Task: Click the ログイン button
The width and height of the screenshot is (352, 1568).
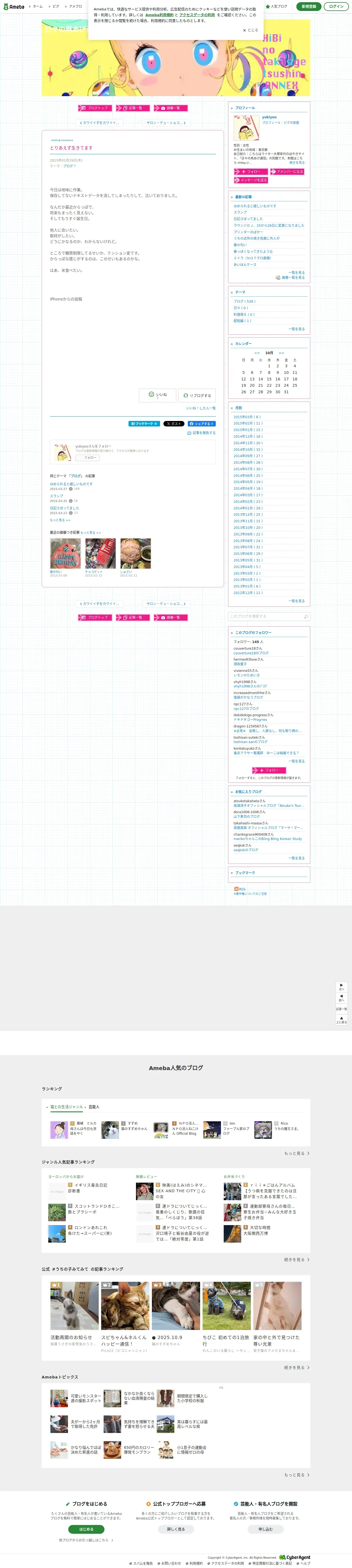Action: [x=336, y=7]
